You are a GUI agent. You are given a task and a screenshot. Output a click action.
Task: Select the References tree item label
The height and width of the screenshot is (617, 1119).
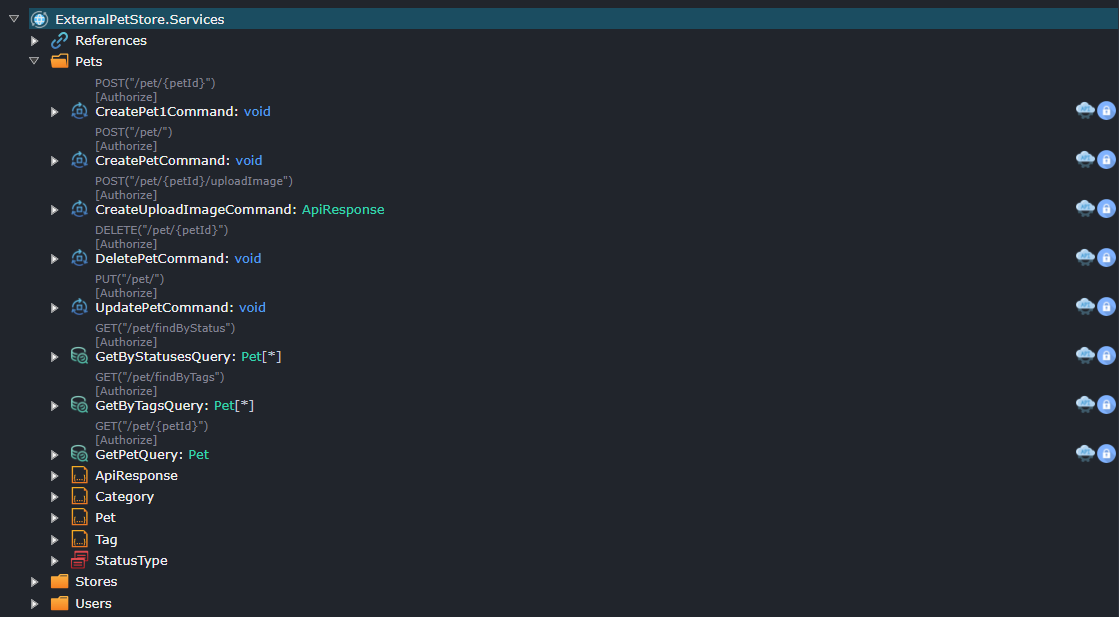click(x=111, y=41)
